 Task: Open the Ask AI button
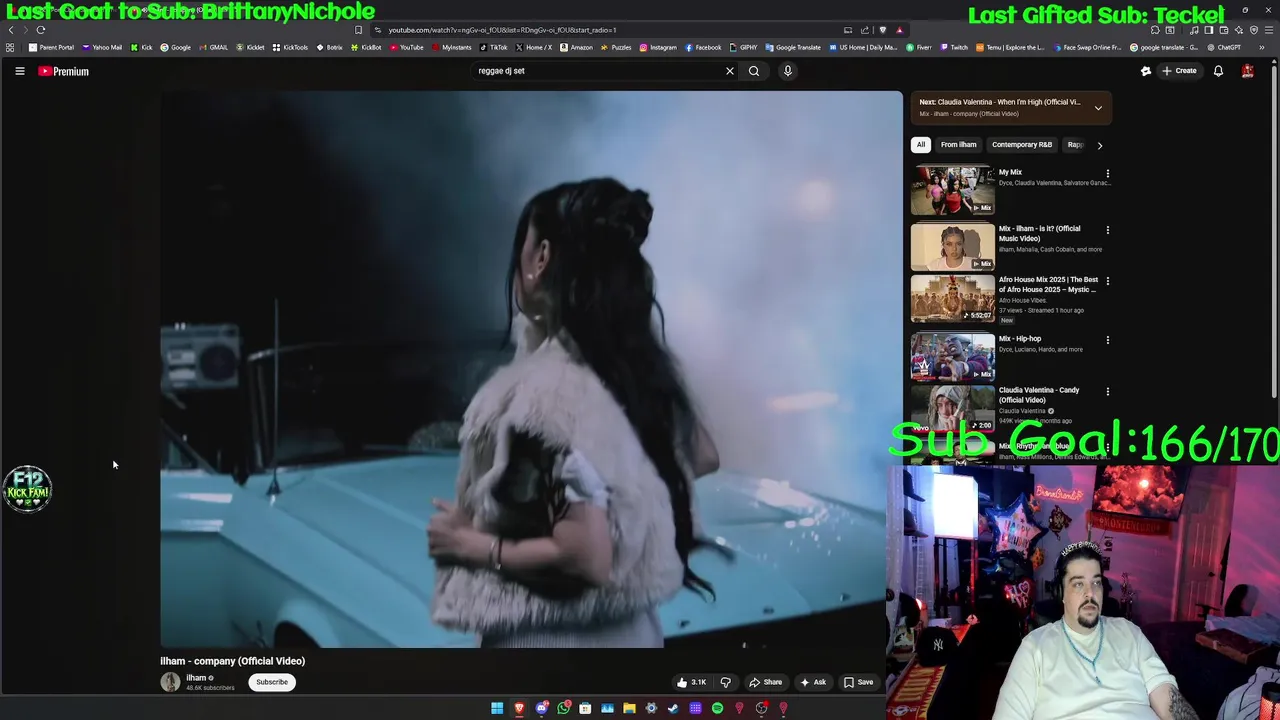coord(813,682)
